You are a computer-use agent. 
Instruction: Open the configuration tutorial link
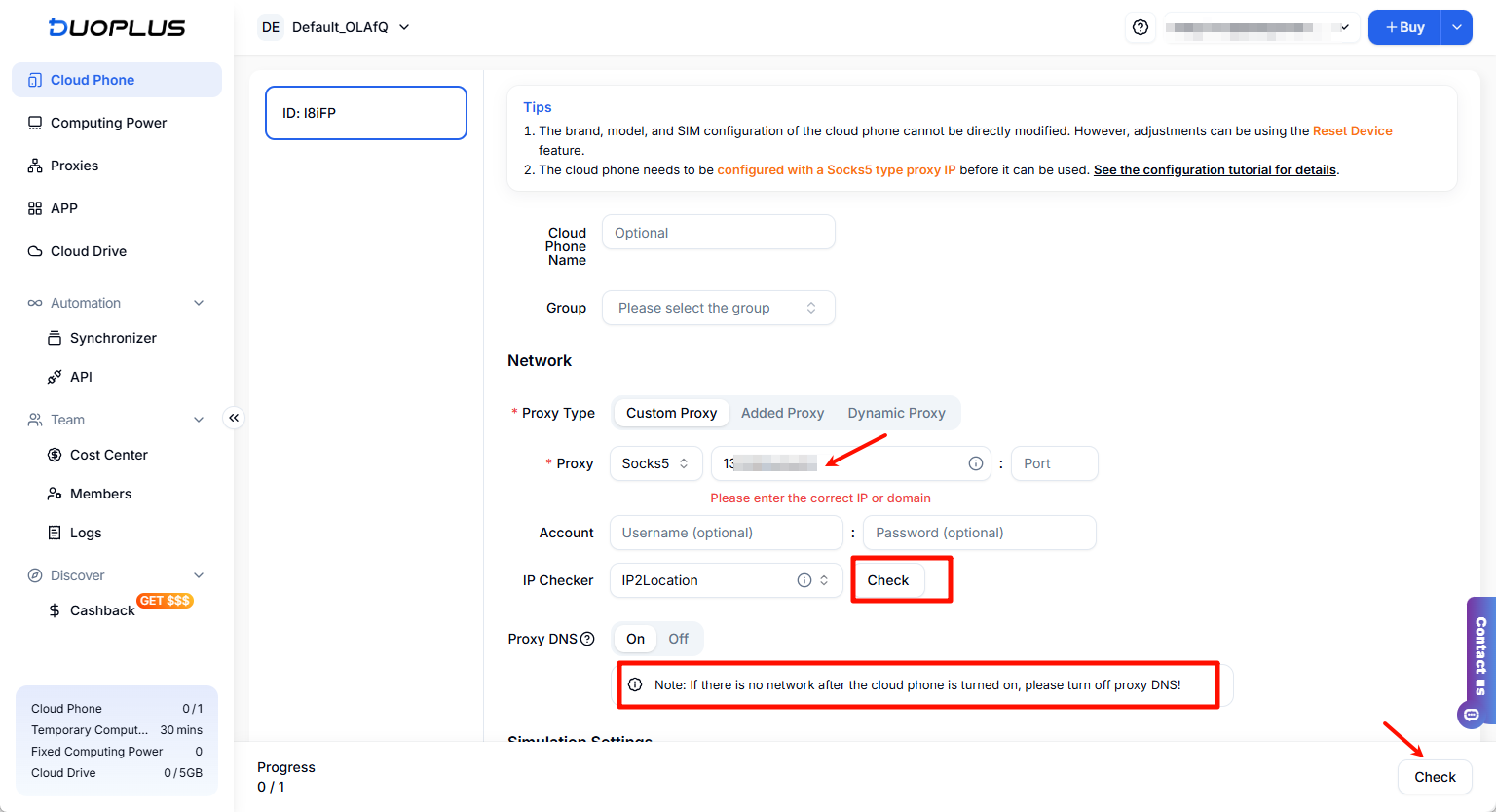(x=1215, y=169)
